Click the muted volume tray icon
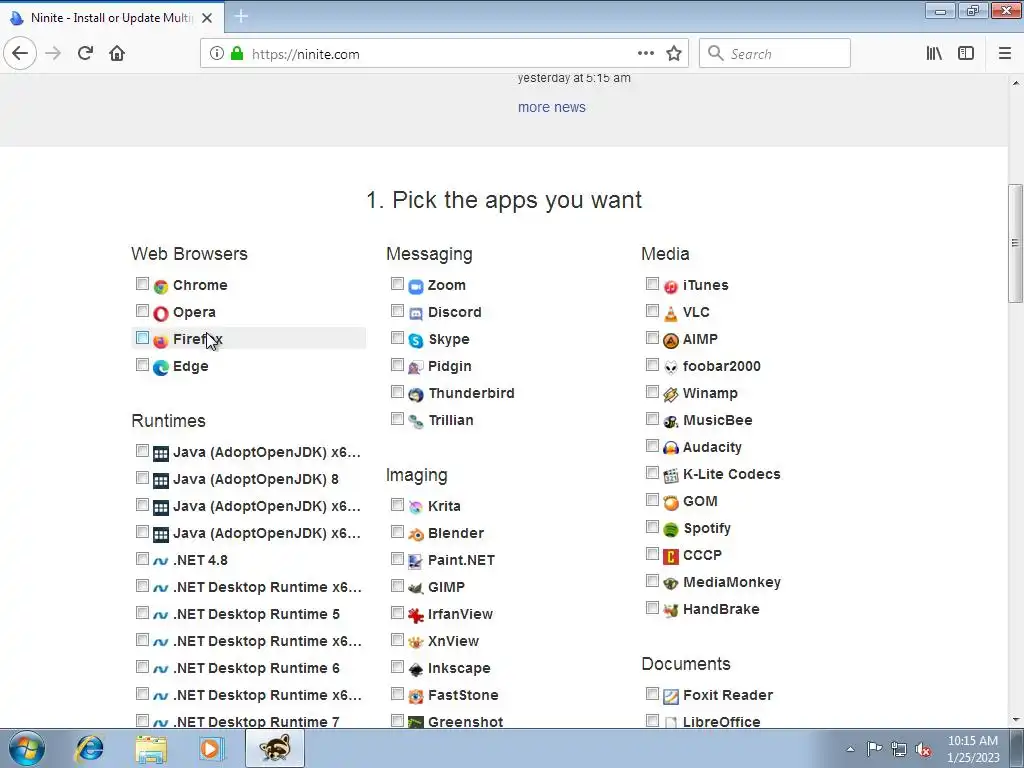 point(923,749)
